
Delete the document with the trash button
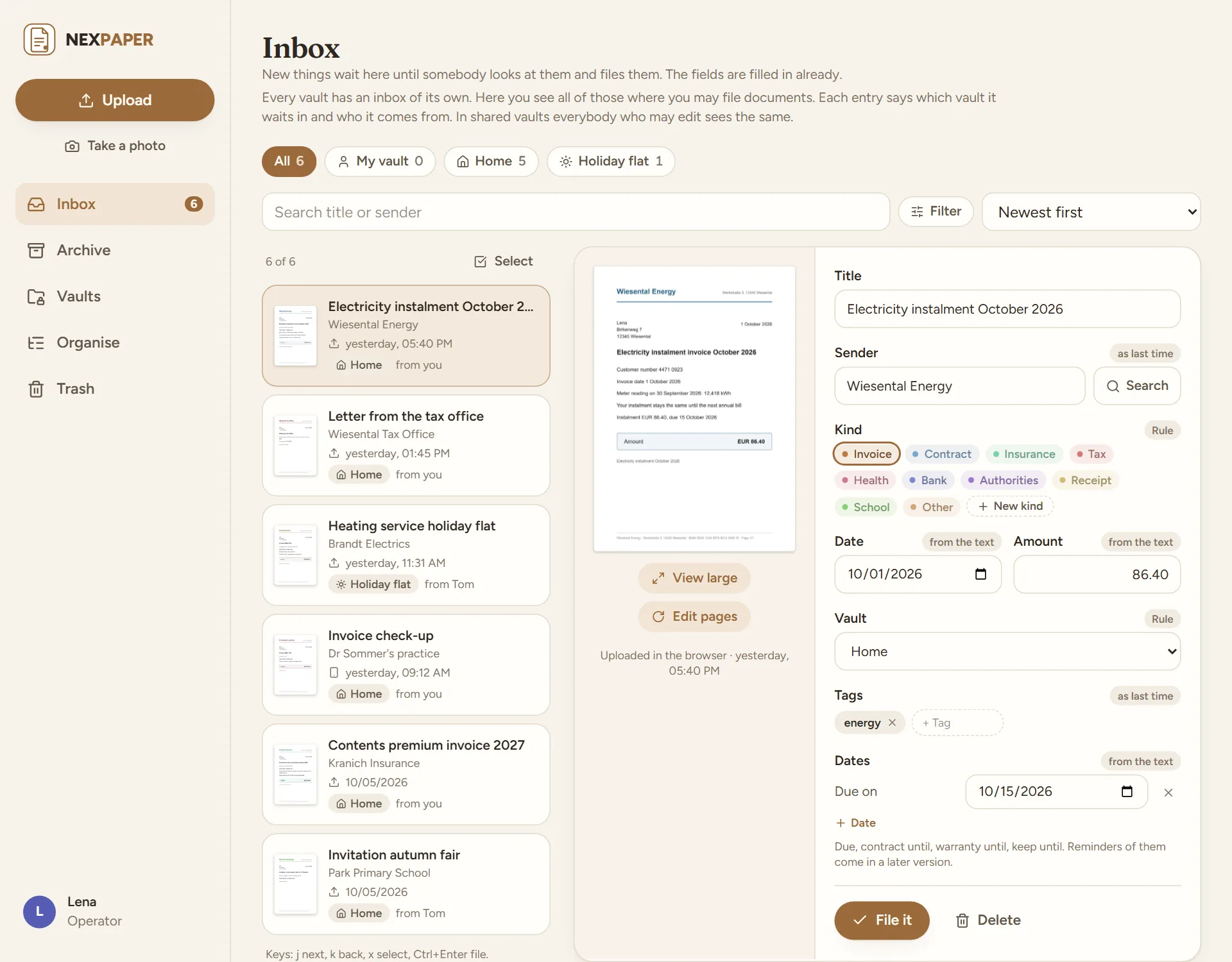click(x=988, y=920)
